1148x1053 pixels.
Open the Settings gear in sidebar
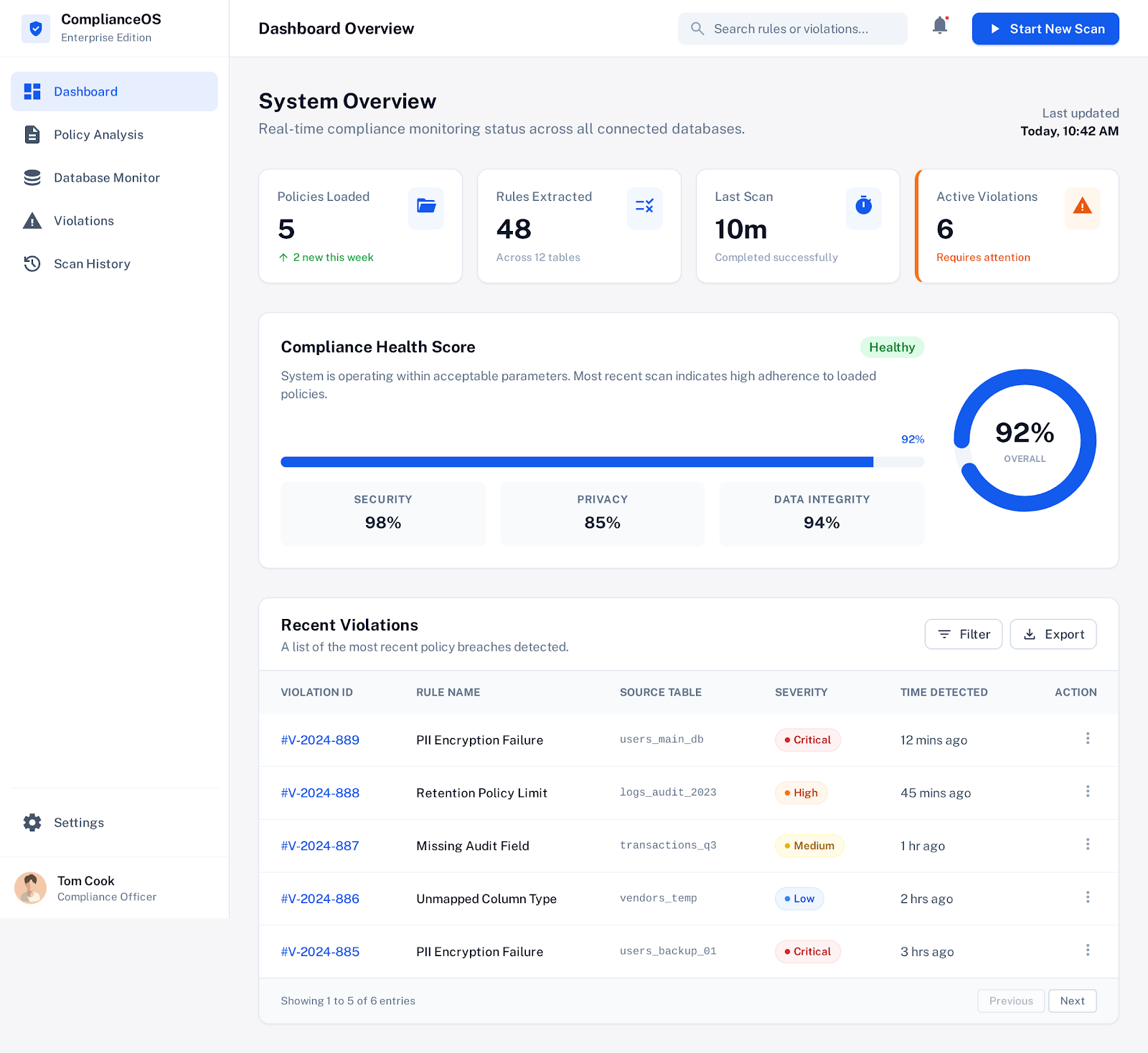pos(33,823)
